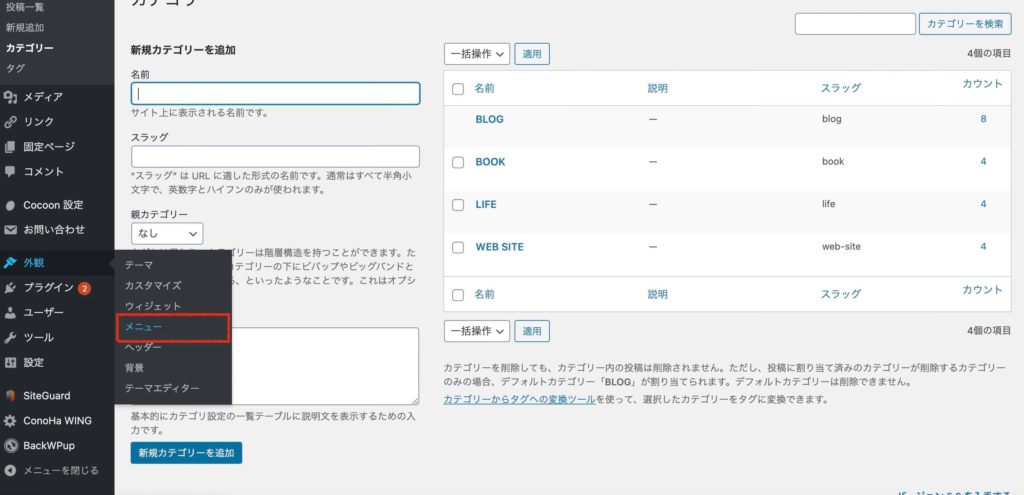Click the Tools wrench icon
Image resolution: width=1024 pixels, height=495 pixels.
pos(10,338)
